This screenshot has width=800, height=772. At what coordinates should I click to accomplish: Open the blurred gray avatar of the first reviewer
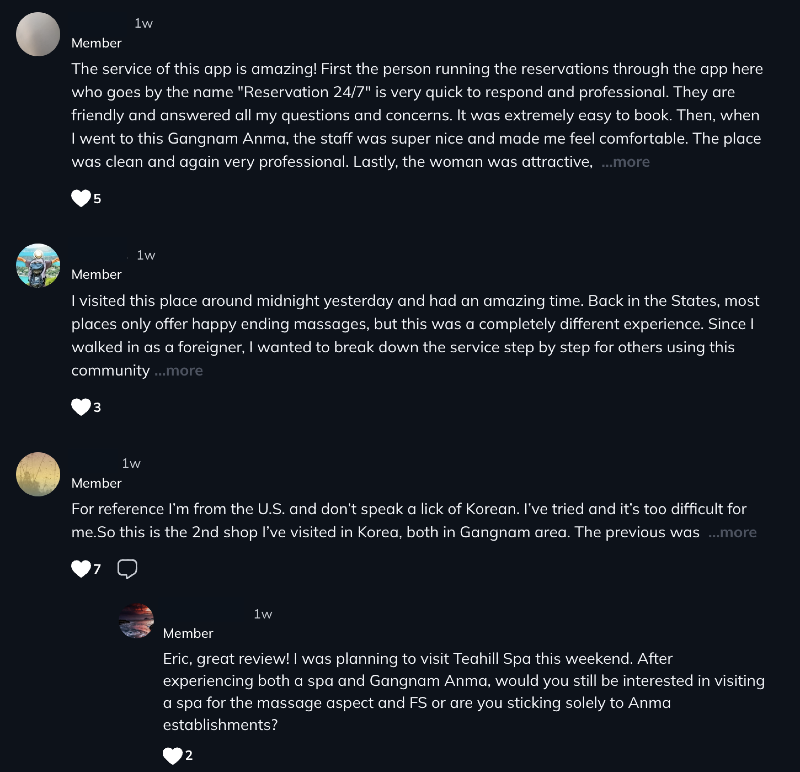coord(38,34)
